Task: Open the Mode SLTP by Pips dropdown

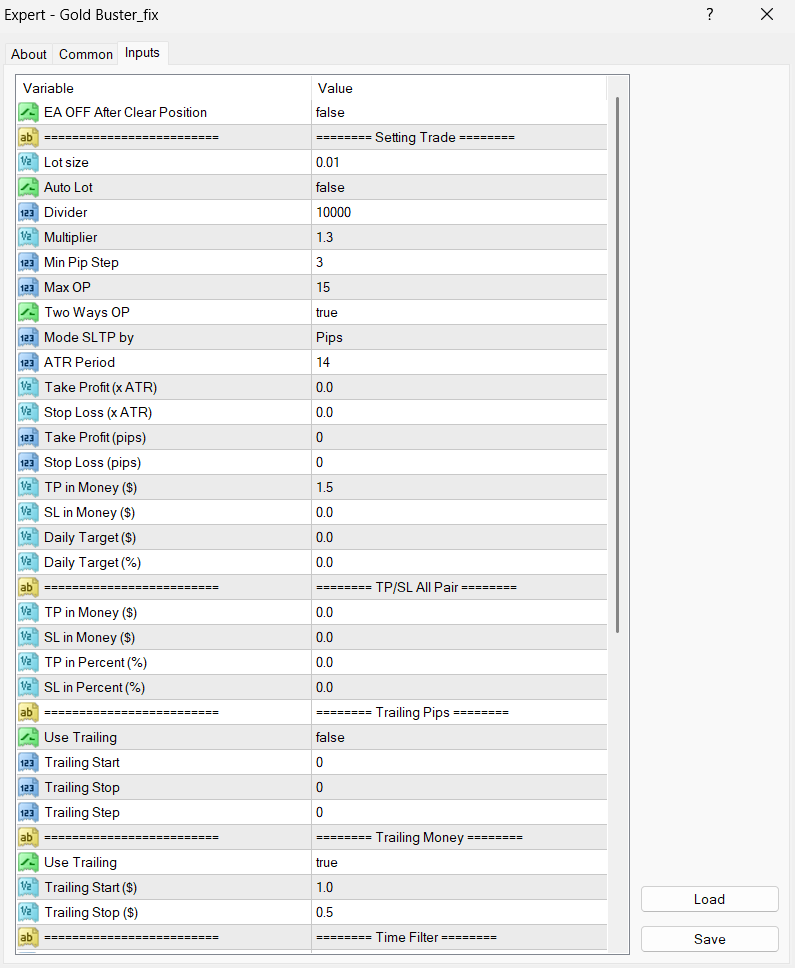Action: point(458,337)
